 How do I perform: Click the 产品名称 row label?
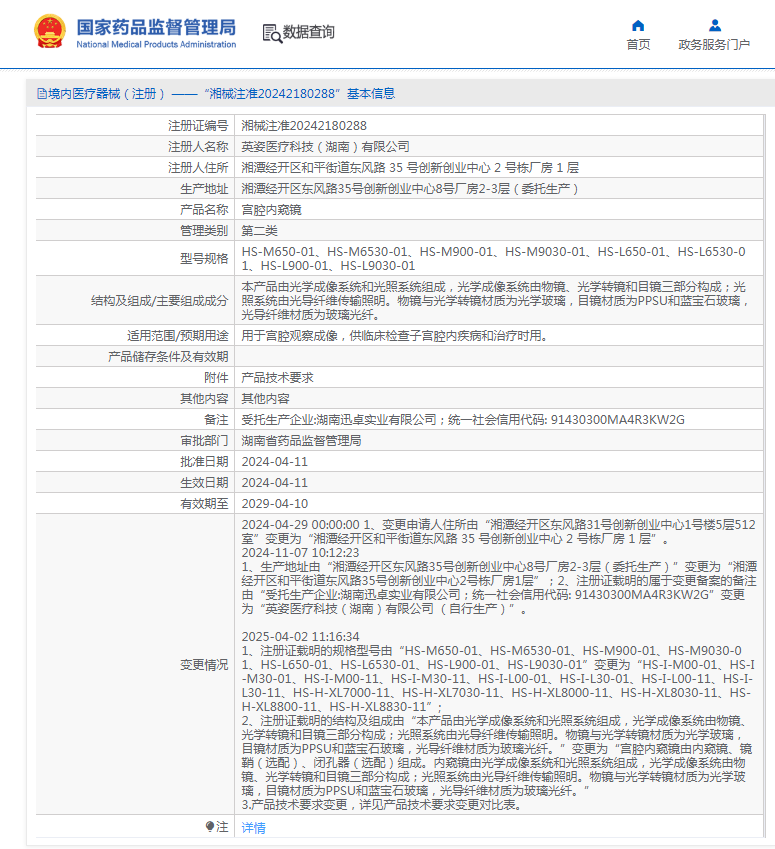point(204,210)
